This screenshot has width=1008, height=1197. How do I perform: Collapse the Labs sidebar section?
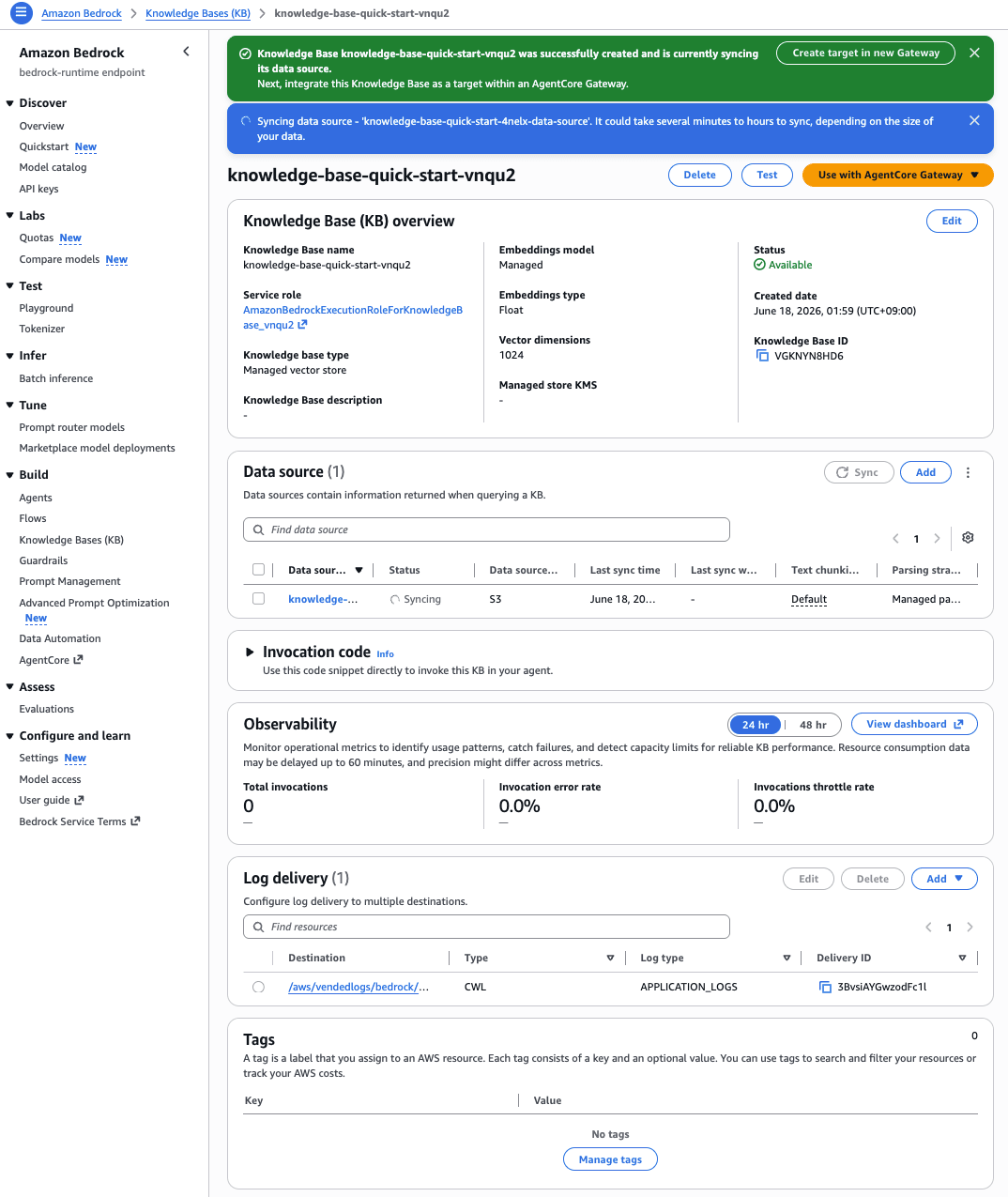[x=9, y=216]
